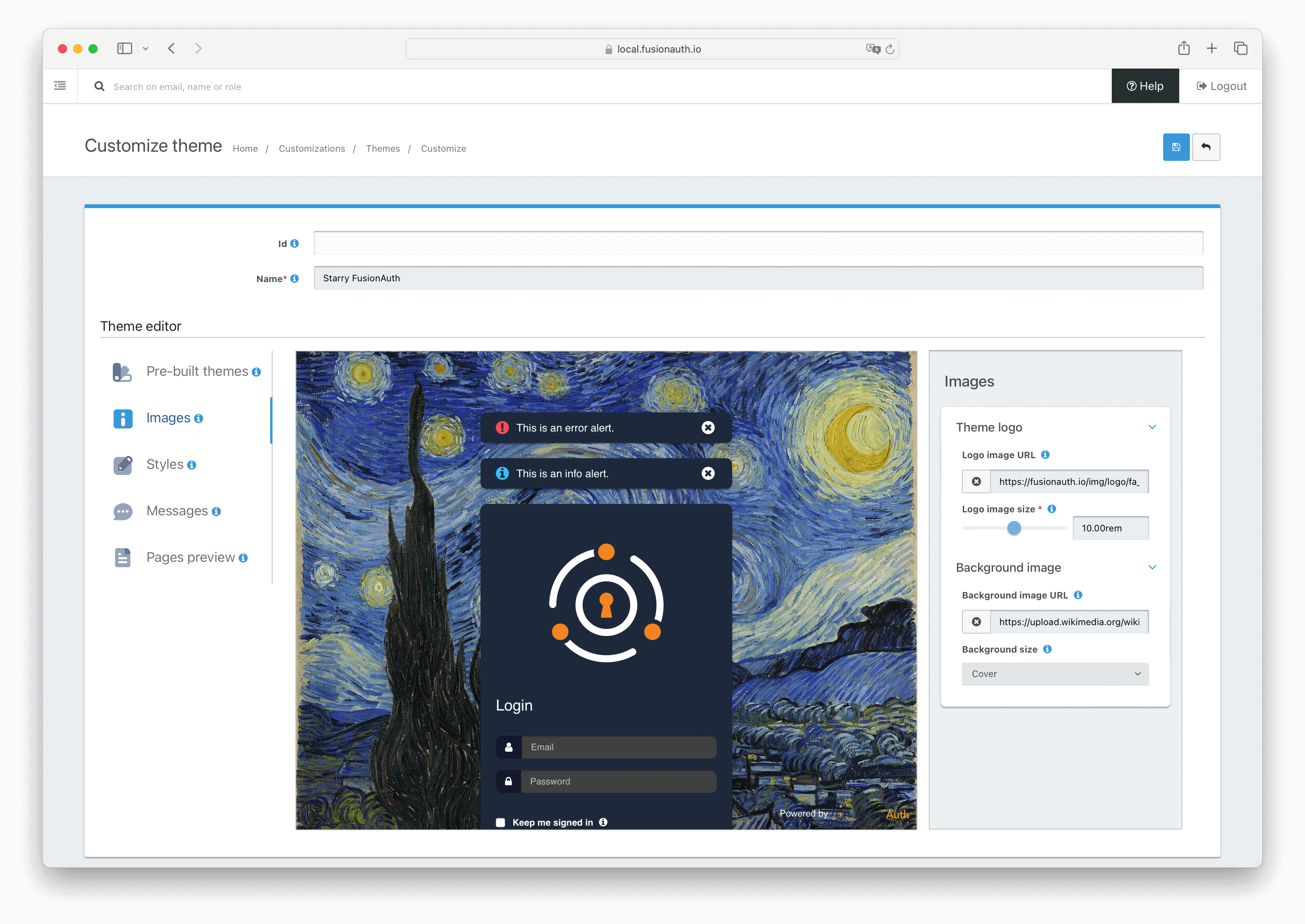This screenshot has height=924, width=1305.
Task: Go to the Home breadcrumb
Action: 245,149
